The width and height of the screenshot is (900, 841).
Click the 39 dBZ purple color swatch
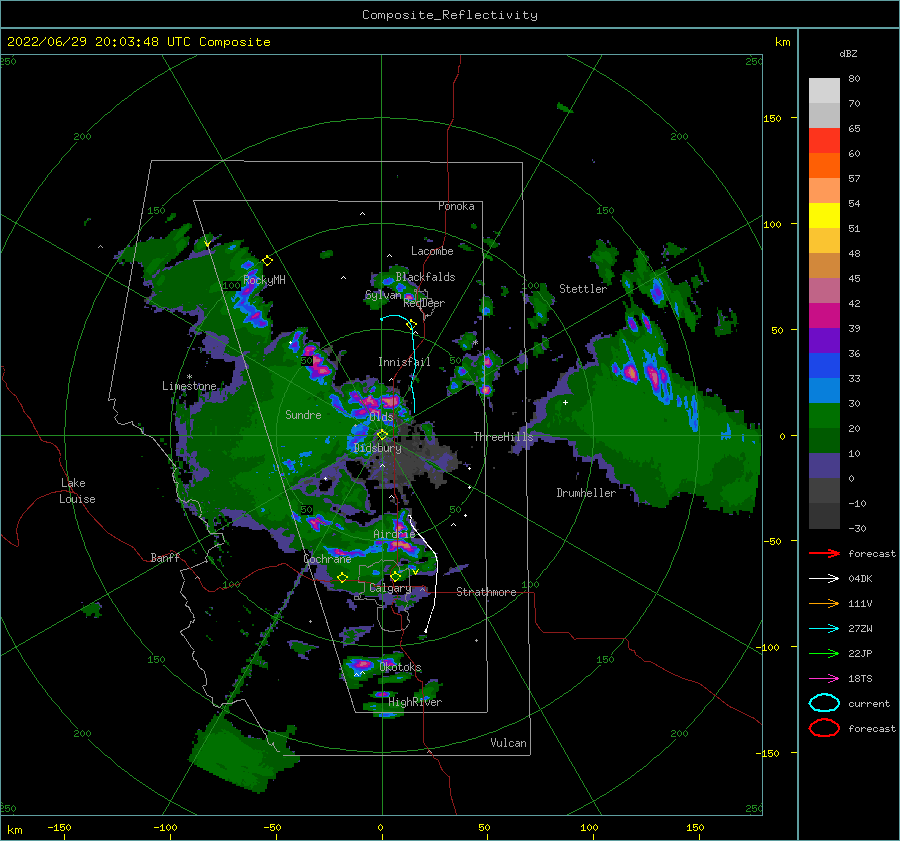pos(824,340)
